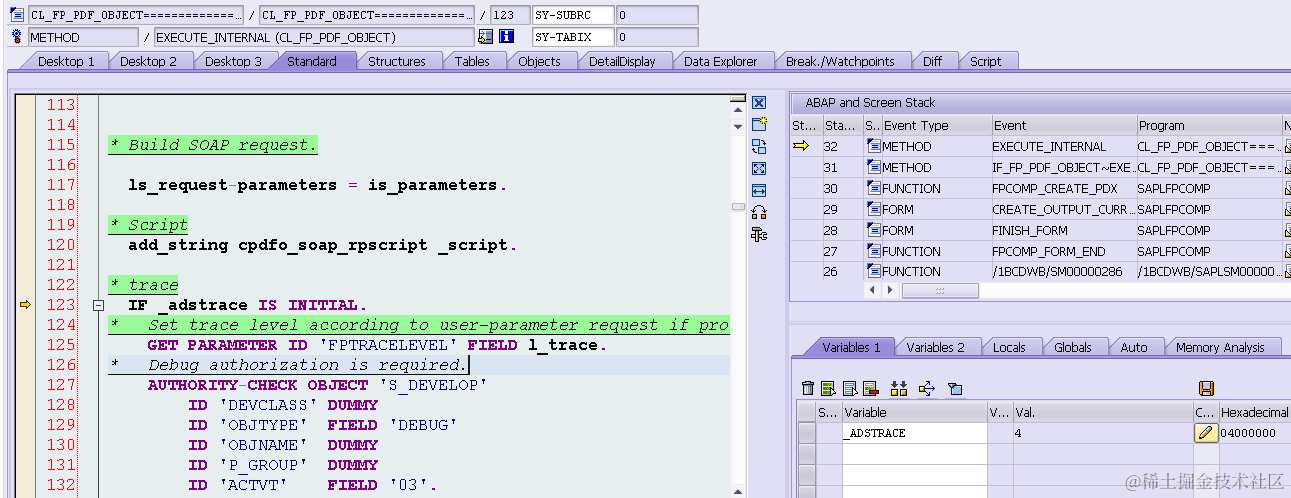Open the Diff tab
The width and height of the screenshot is (1291, 498).
coord(932,61)
